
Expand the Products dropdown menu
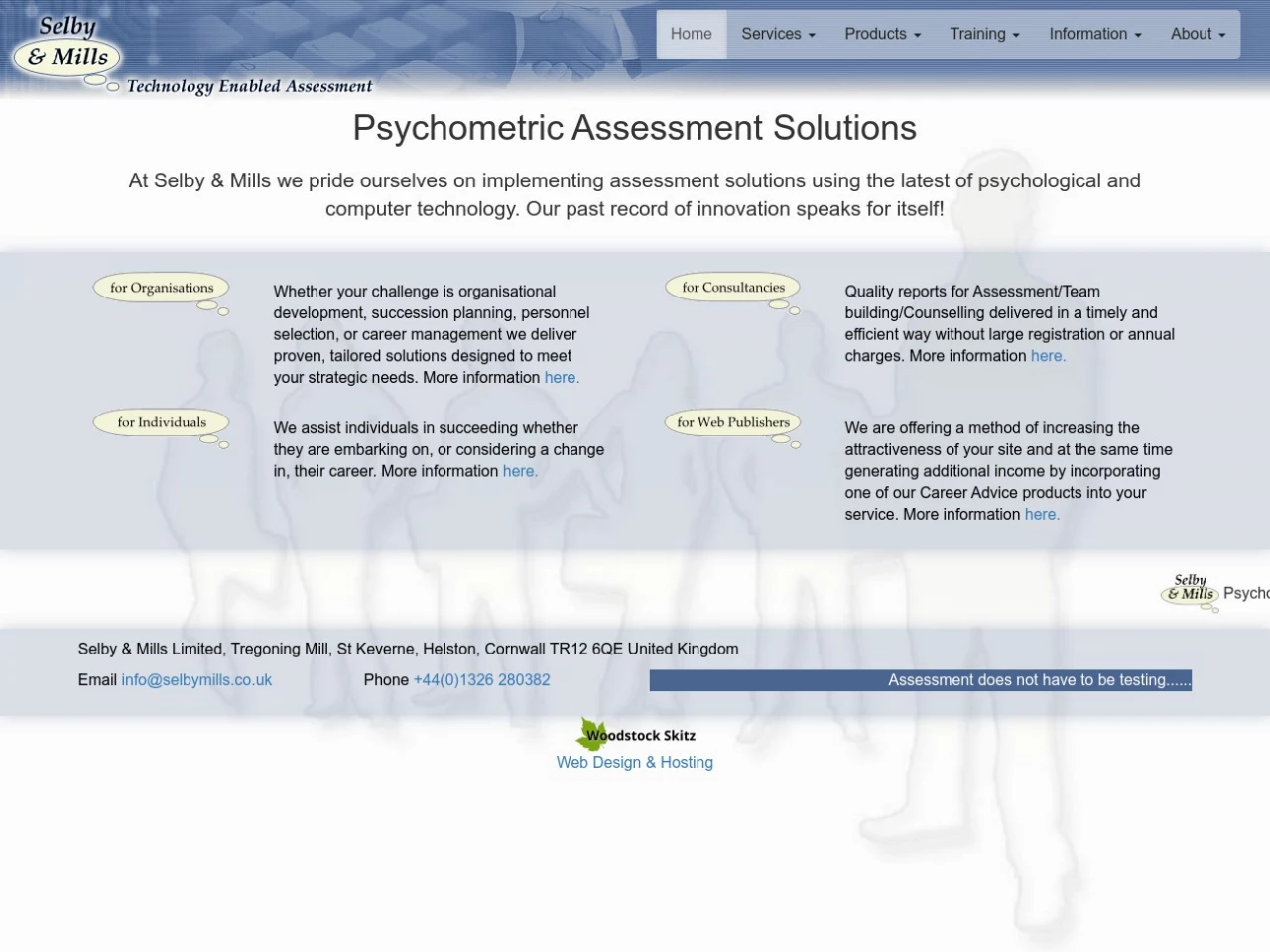[882, 34]
